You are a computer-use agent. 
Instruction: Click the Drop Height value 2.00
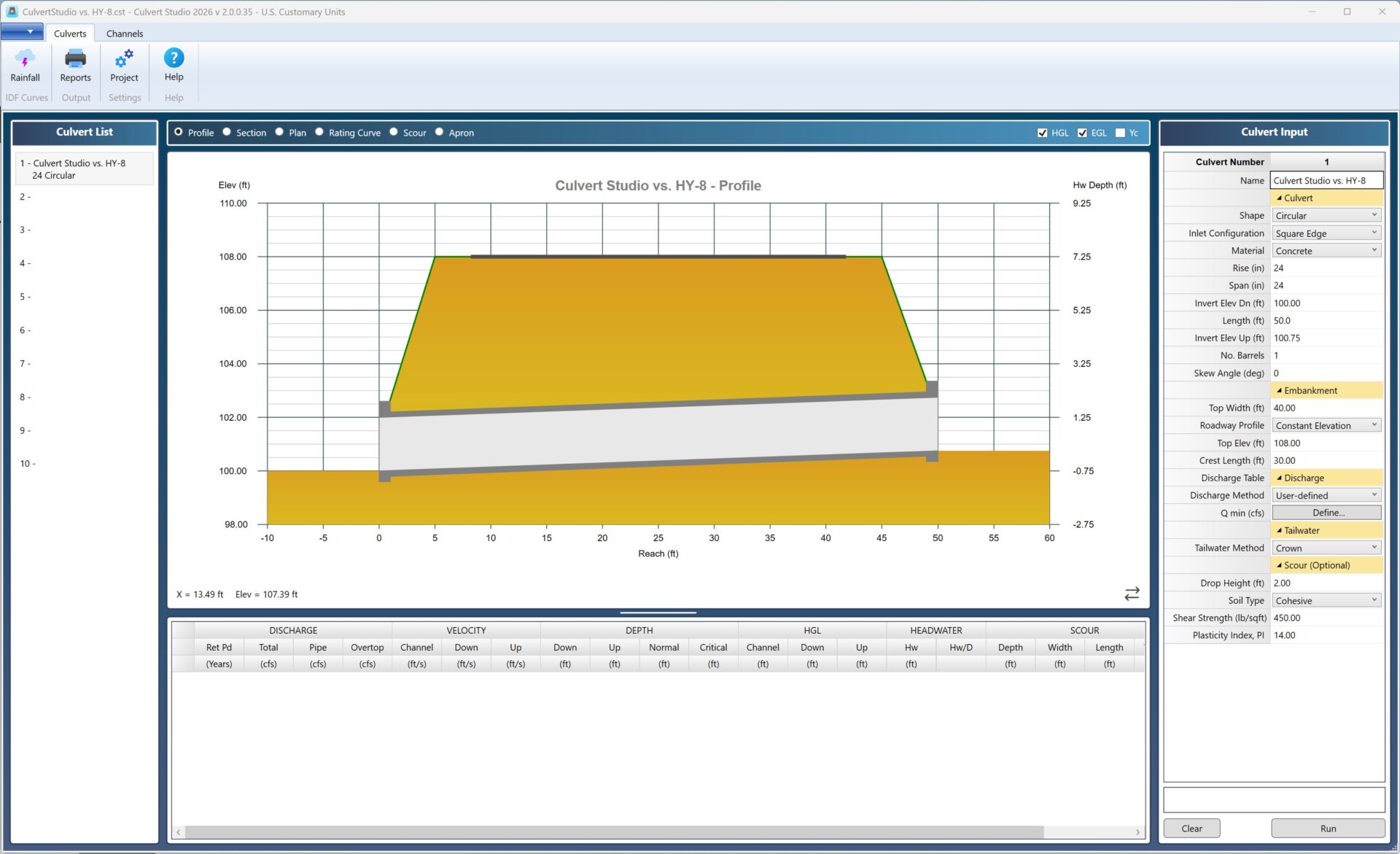click(1326, 583)
